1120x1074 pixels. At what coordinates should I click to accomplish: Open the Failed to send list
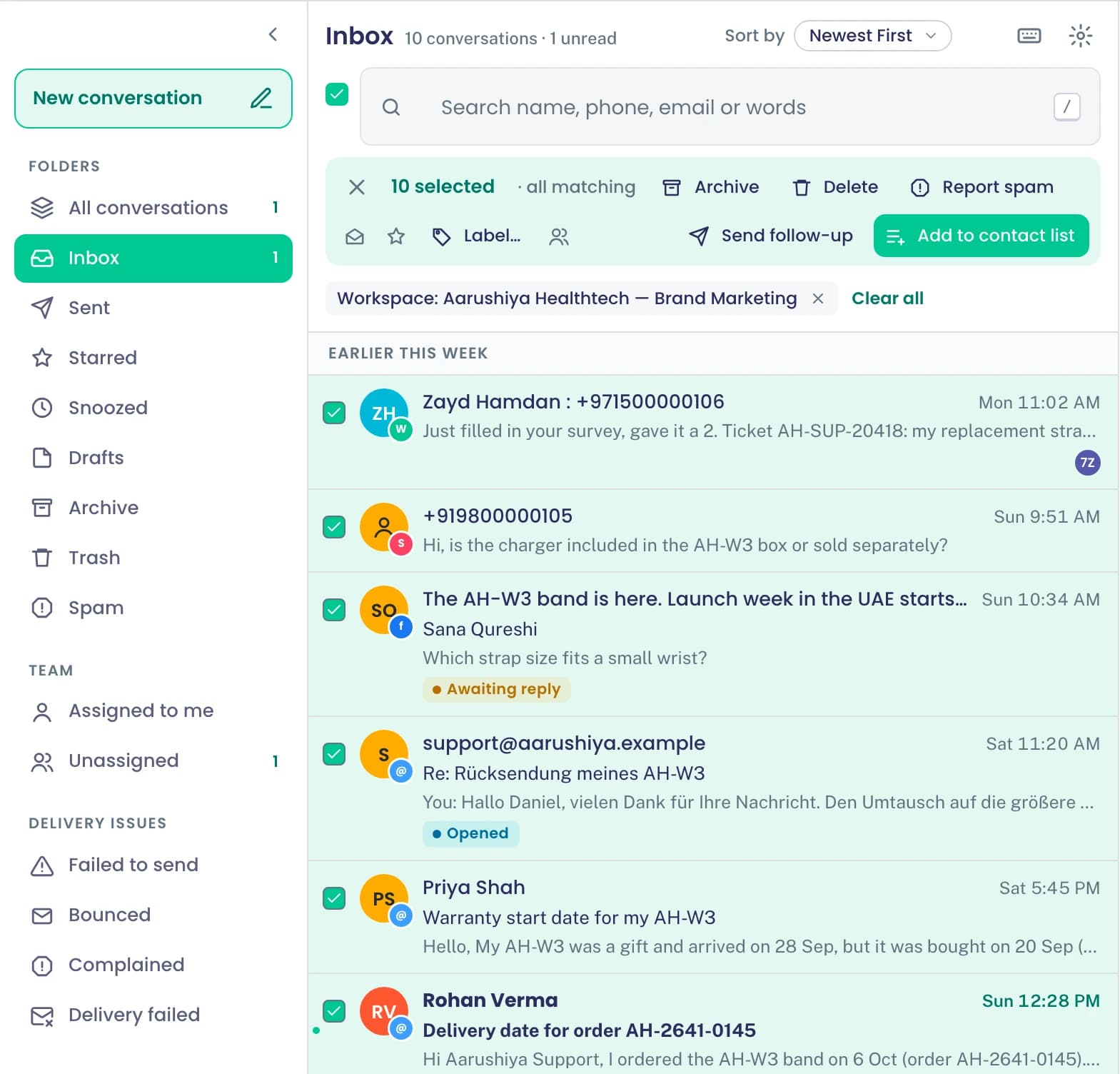pos(153,865)
